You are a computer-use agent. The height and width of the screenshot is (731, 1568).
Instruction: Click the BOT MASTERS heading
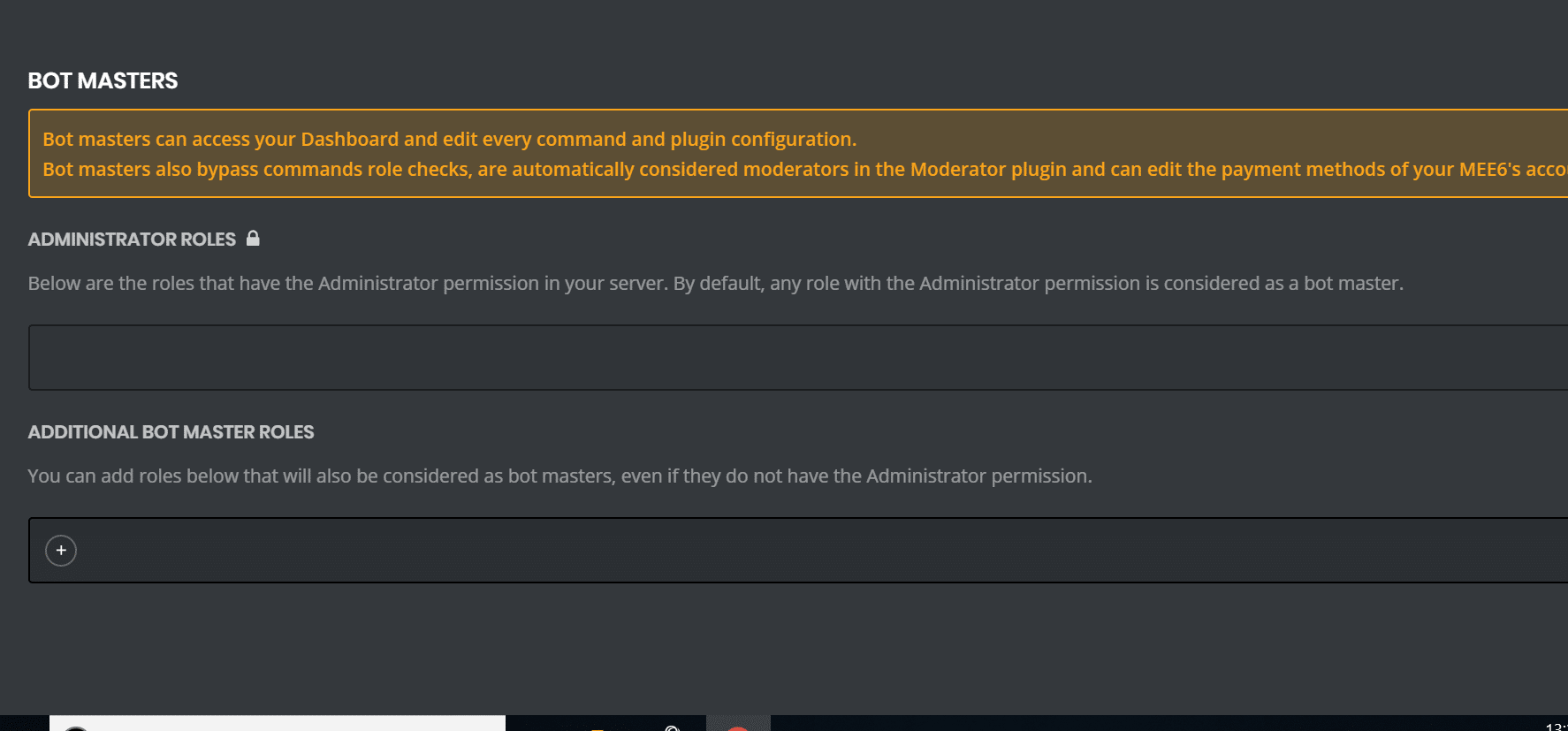click(x=103, y=81)
